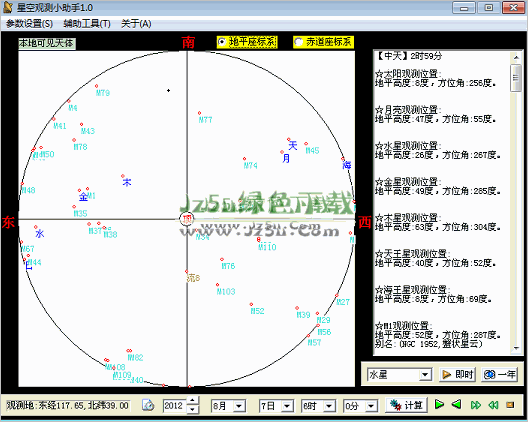528x422 pixels.
Task: Toggle the 本地可见天体 label
Action: tap(46, 43)
